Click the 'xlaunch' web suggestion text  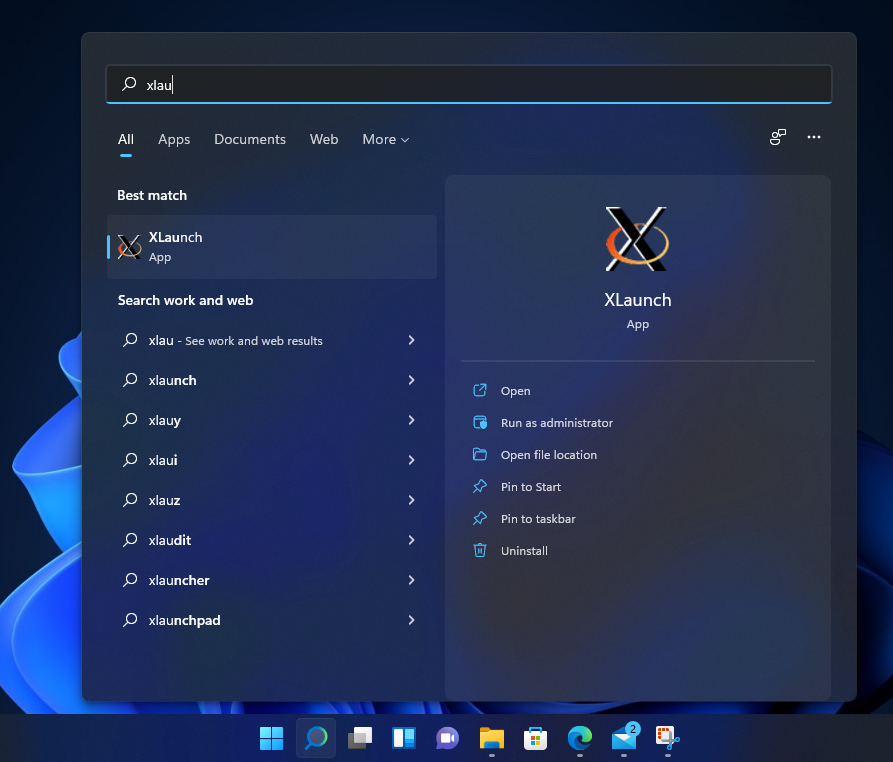click(173, 380)
